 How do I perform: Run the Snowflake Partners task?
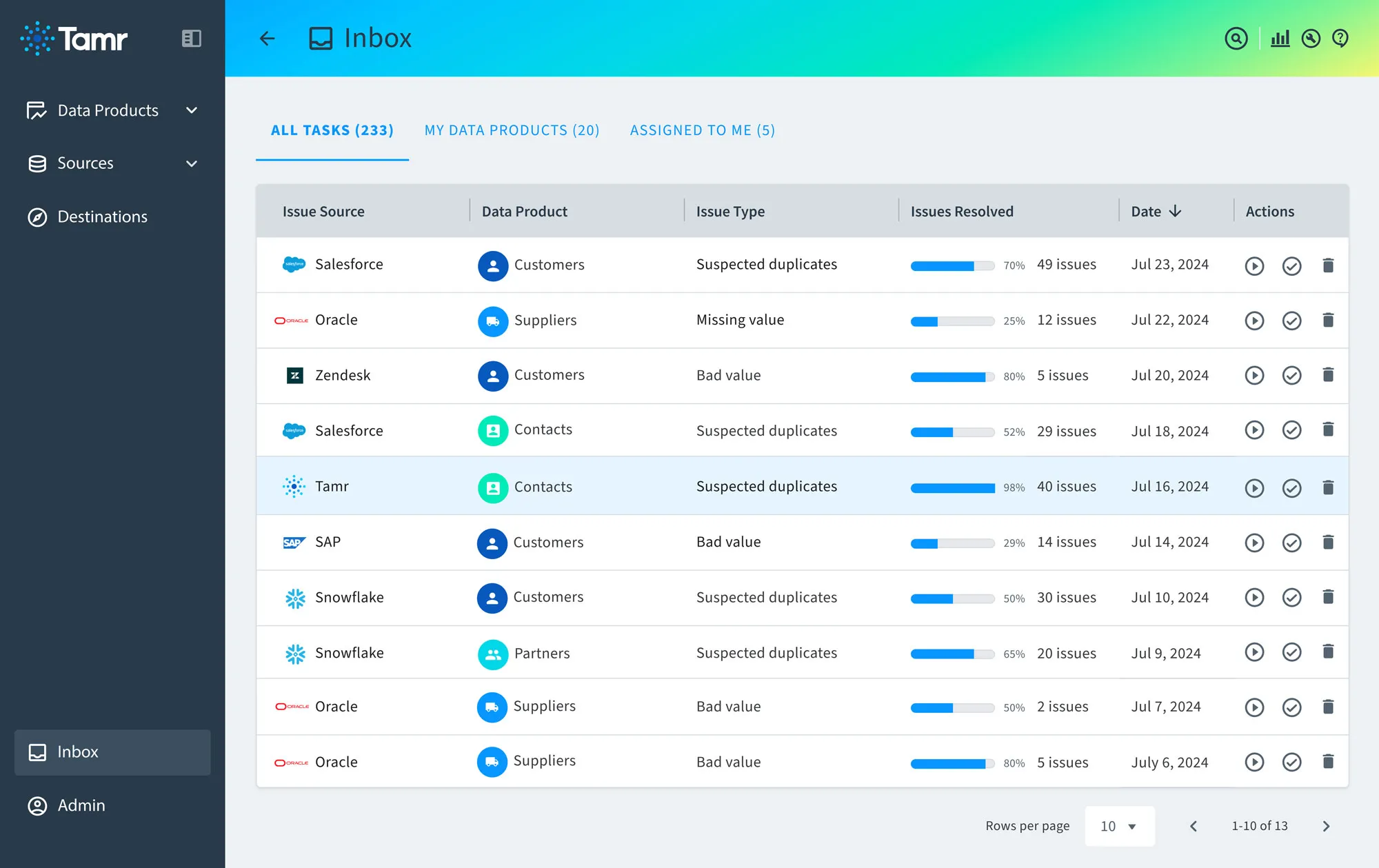point(1254,652)
